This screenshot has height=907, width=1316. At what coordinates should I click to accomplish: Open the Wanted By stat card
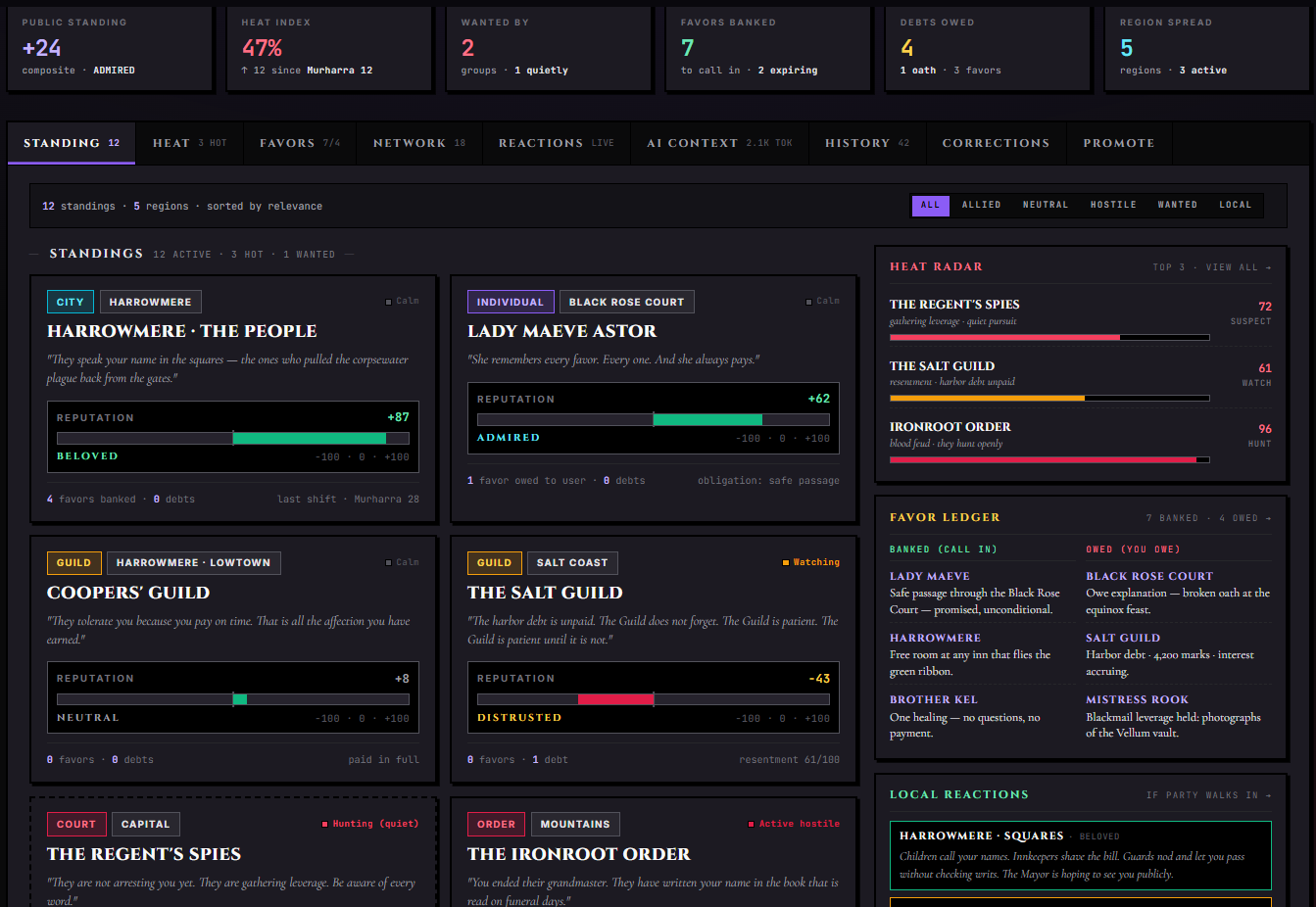tap(549, 48)
